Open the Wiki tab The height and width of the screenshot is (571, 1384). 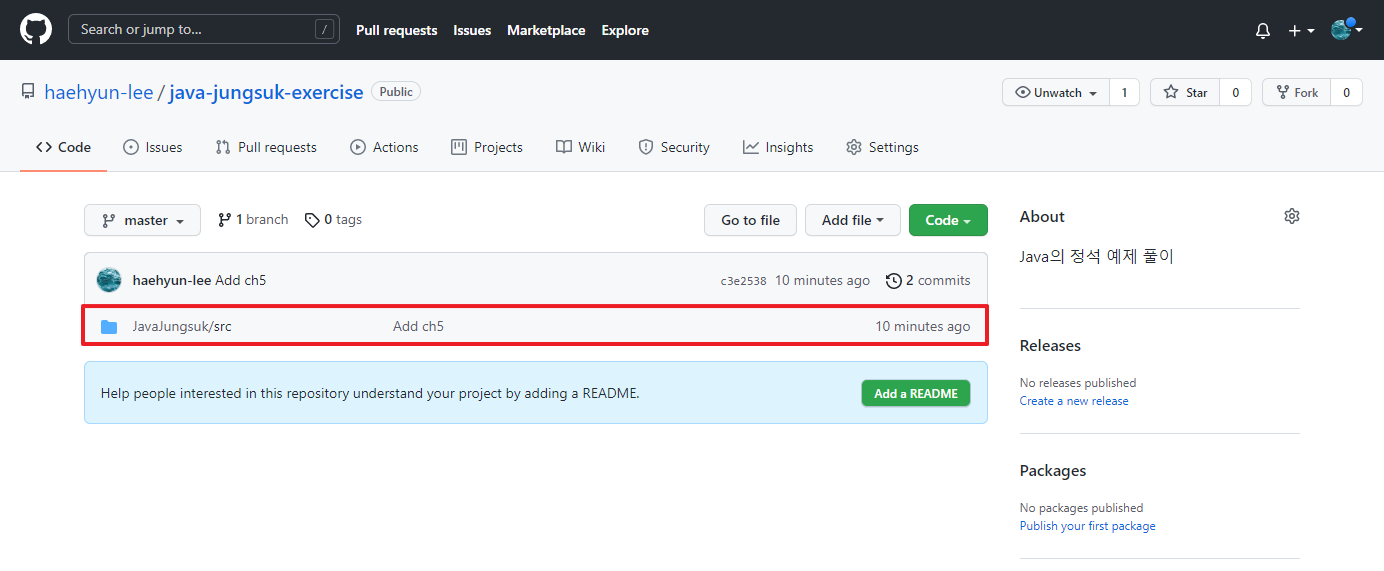coord(580,147)
